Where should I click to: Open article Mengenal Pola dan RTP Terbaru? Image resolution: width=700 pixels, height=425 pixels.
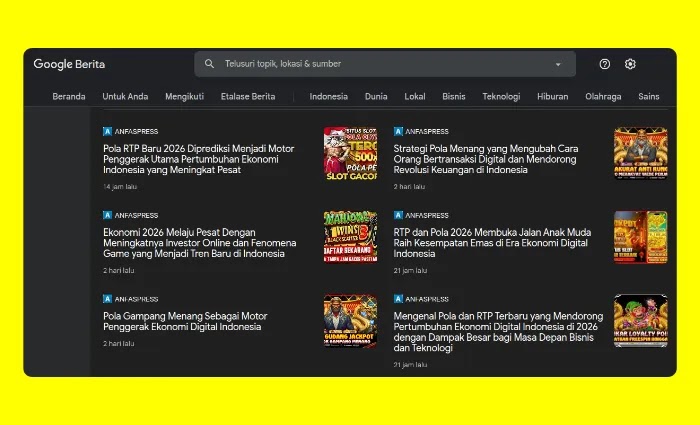click(x=498, y=332)
